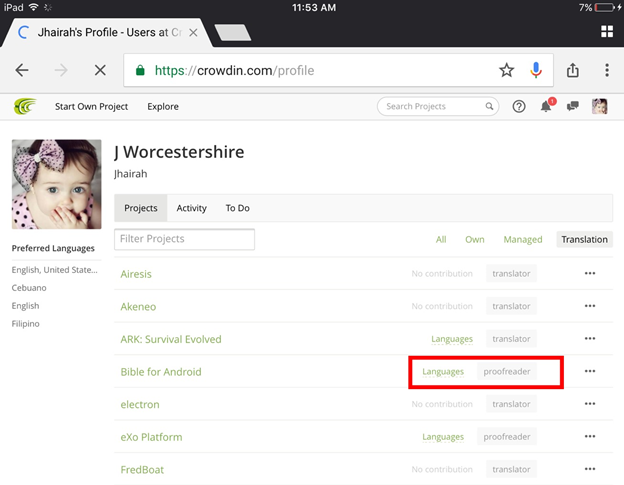Open the help question mark icon
This screenshot has width=624, height=485.
[x=519, y=106]
